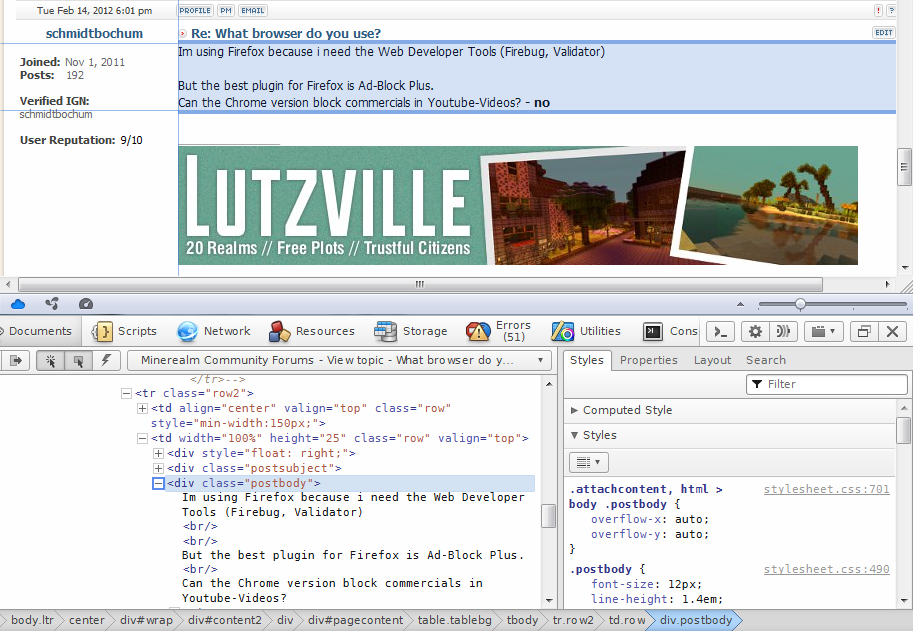This screenshot has width=913, height=631.
Task: Open the Resources panel
Action: [312, 331]
